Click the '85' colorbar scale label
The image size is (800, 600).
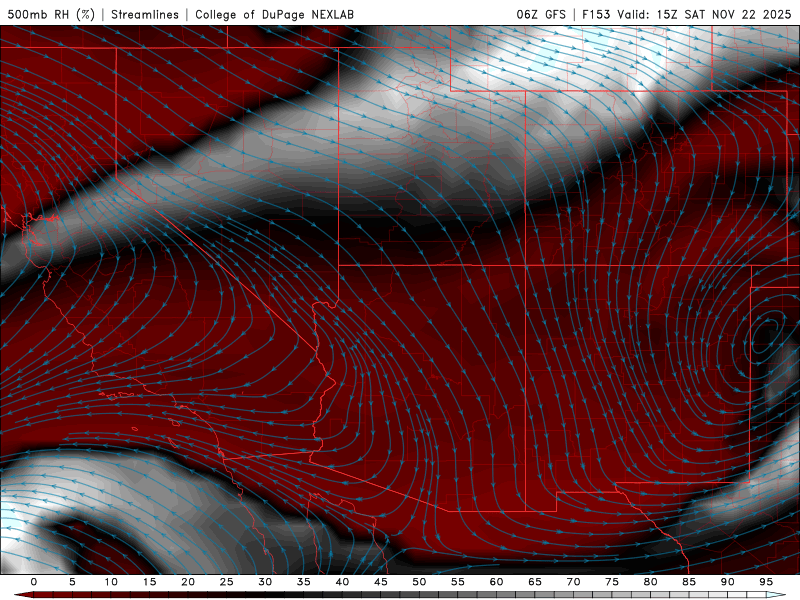point(689,582)
